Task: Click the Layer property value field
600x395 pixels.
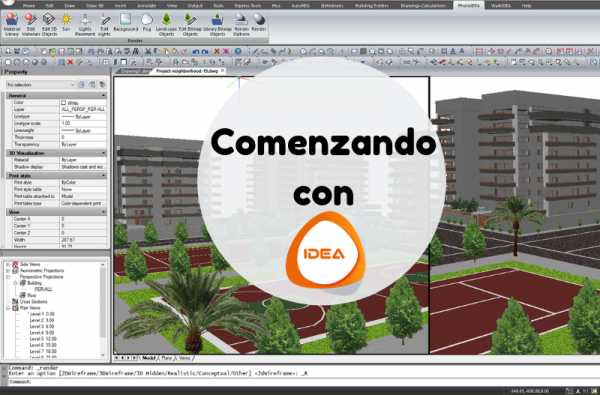Action: (83, 109)
